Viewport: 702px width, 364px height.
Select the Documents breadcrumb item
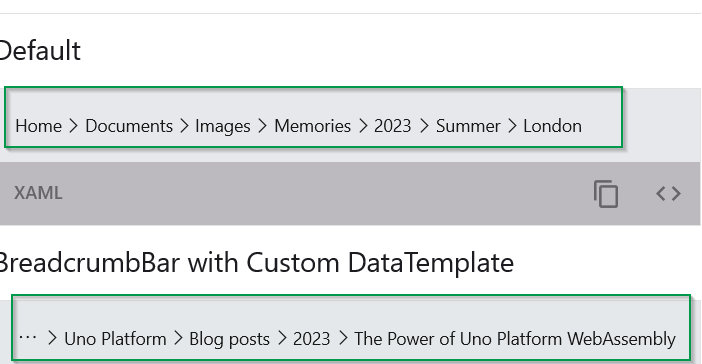tap(129, 126)
